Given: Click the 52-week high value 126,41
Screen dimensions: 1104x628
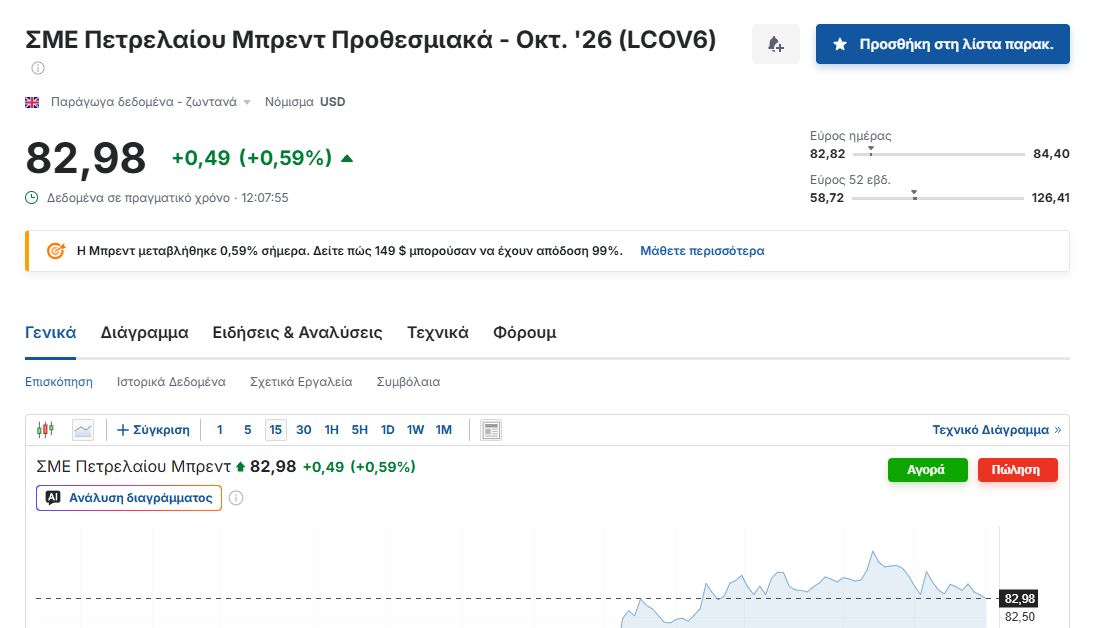Looking at the screenshot, I should pyautogui.click(x=1050, y=198).
